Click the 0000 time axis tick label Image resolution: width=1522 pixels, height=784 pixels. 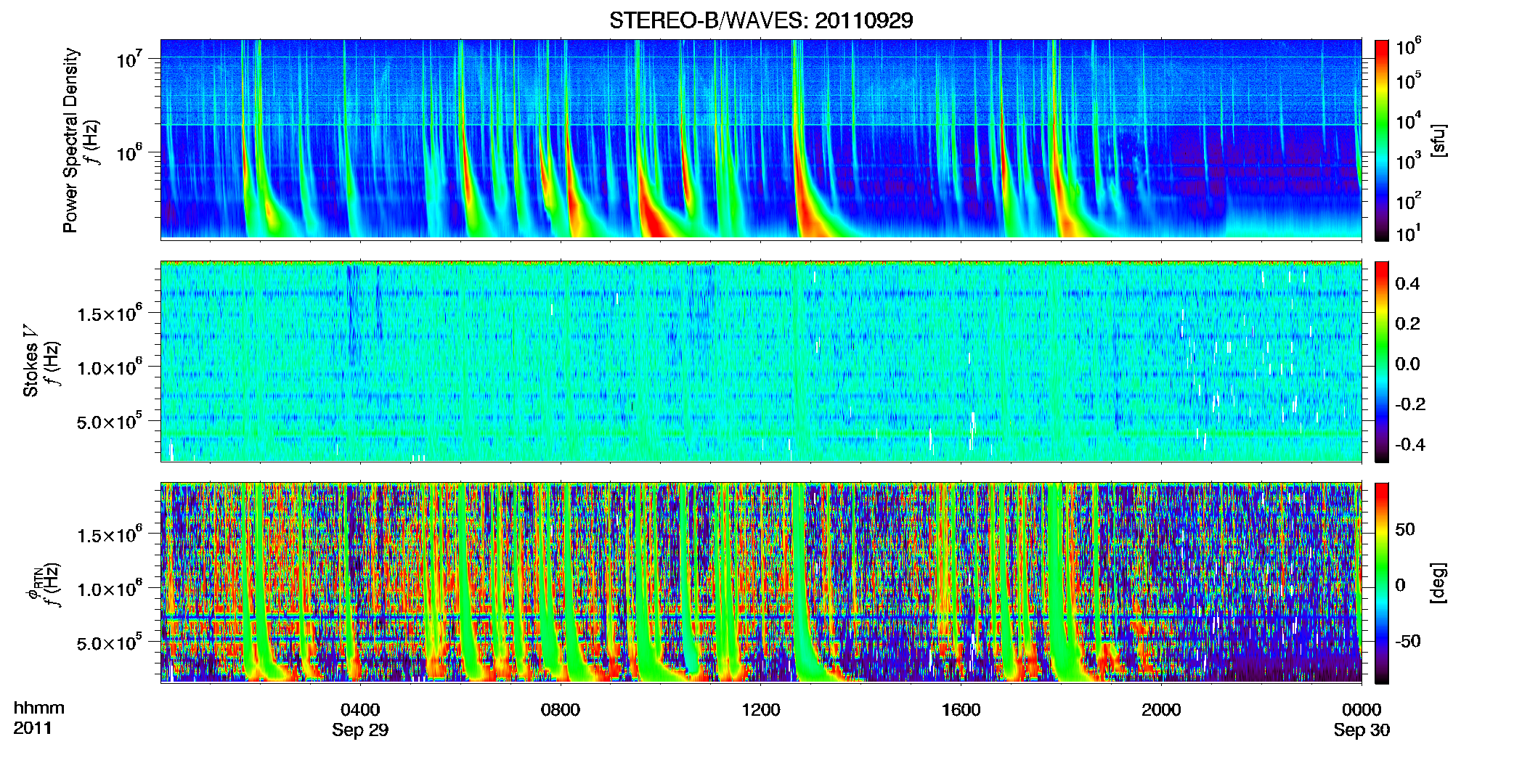click(x=1362, y=710)
